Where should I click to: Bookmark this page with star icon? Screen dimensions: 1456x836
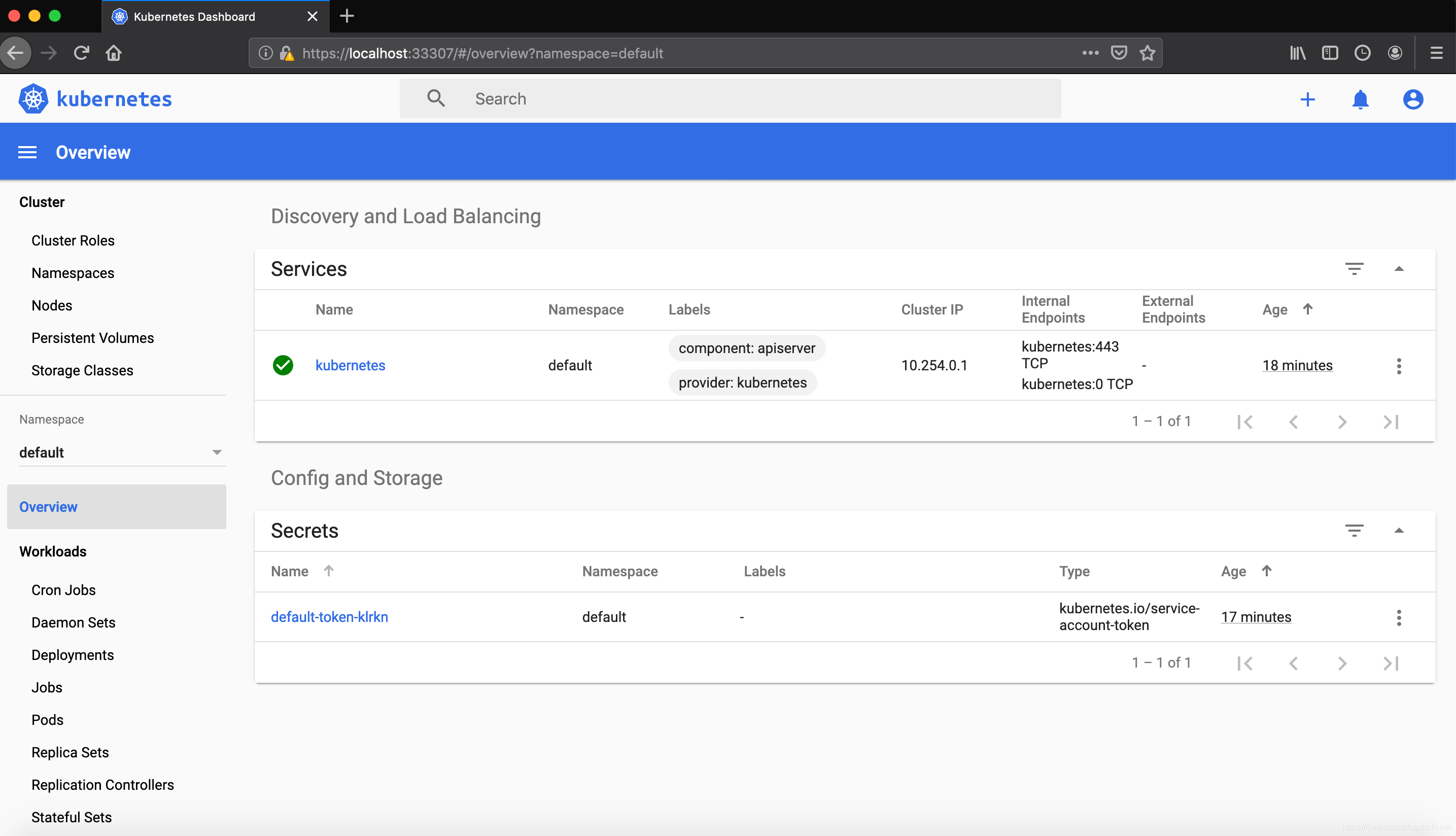[1147, 53]
